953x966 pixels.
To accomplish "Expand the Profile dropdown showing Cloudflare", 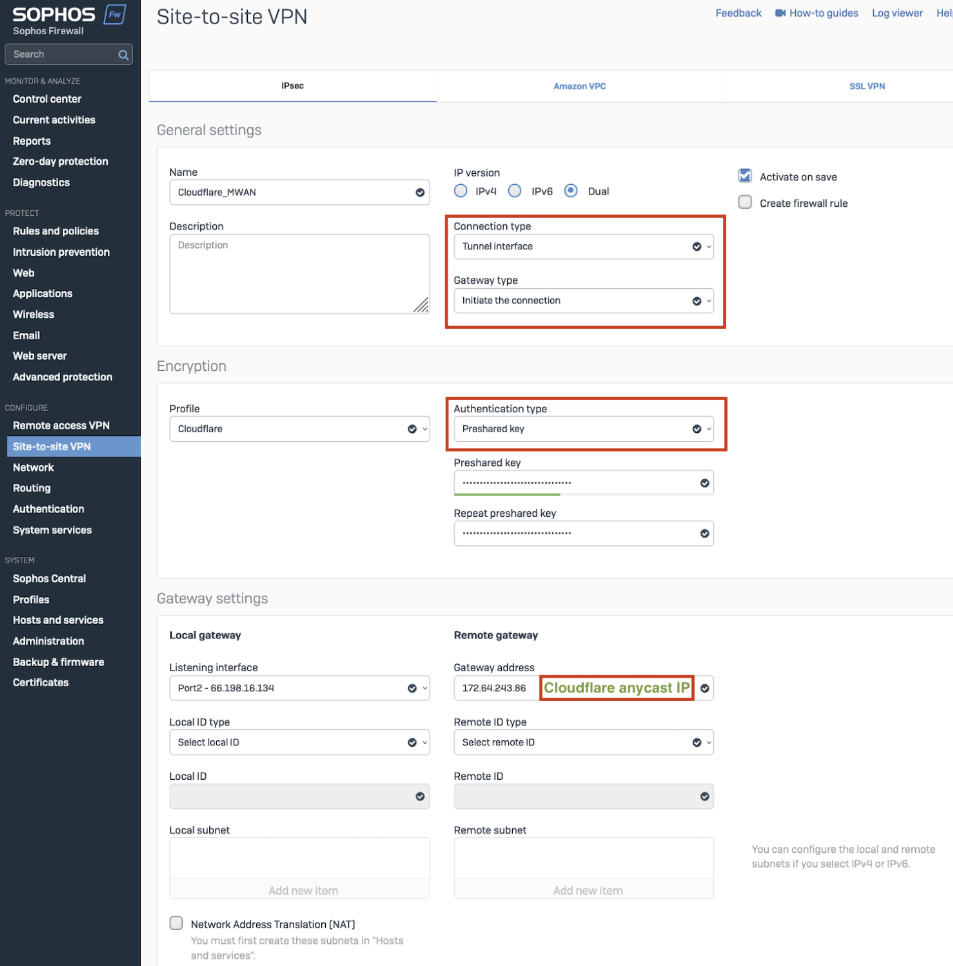I will point(299,429).
